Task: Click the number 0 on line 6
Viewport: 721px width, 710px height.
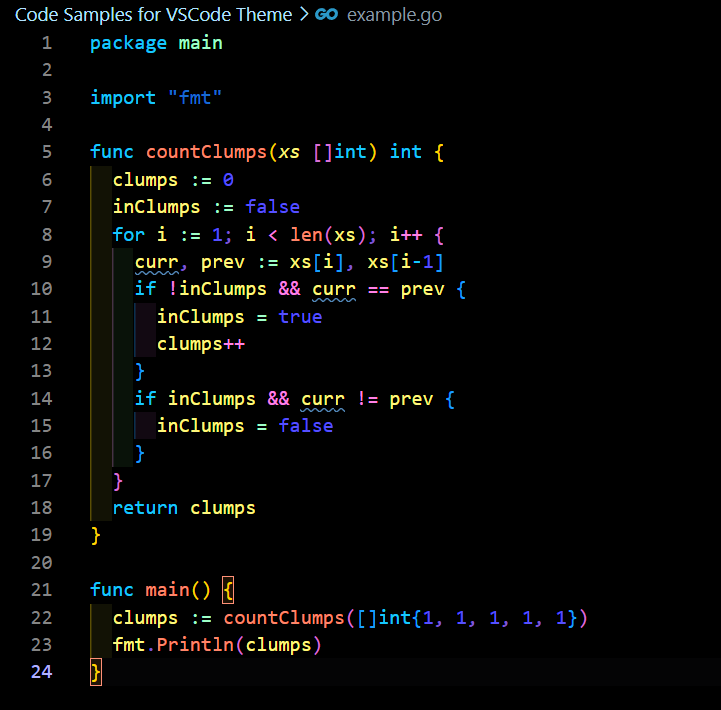Action: tap(228, 180)
